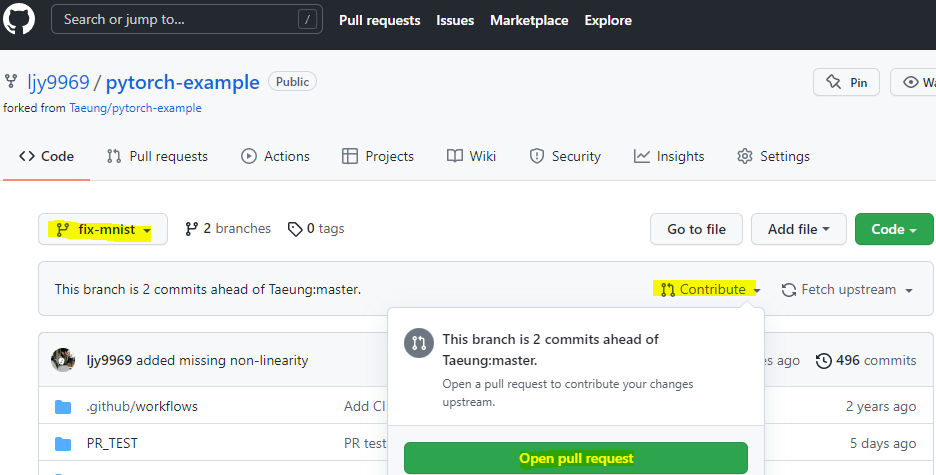
Task: Click the Settings gear icon
Action: [744, 156]
